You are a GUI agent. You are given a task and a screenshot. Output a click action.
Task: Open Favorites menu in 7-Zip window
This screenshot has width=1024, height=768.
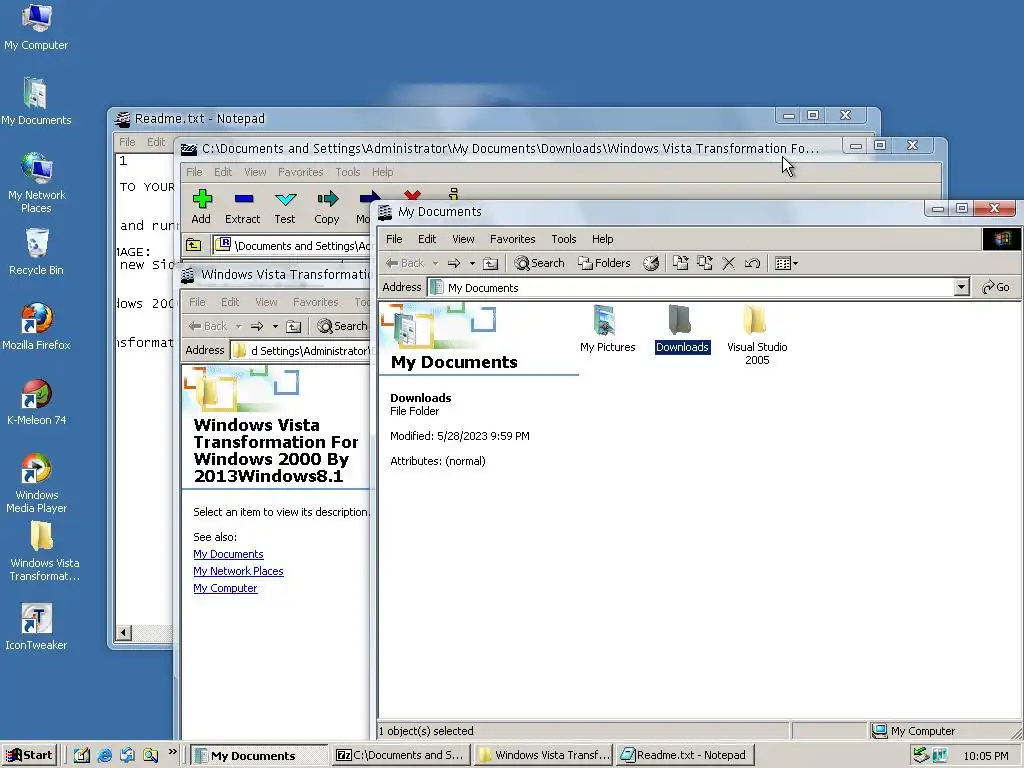[300, 172]
